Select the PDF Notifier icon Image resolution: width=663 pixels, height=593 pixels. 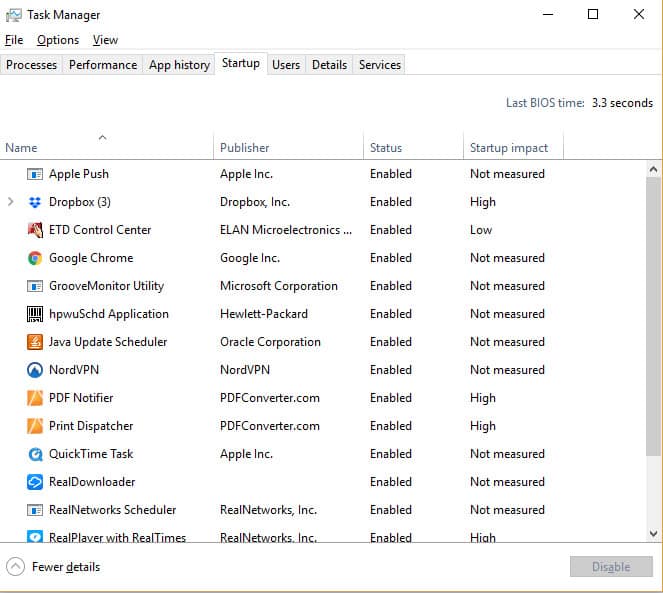pos(35,398)
